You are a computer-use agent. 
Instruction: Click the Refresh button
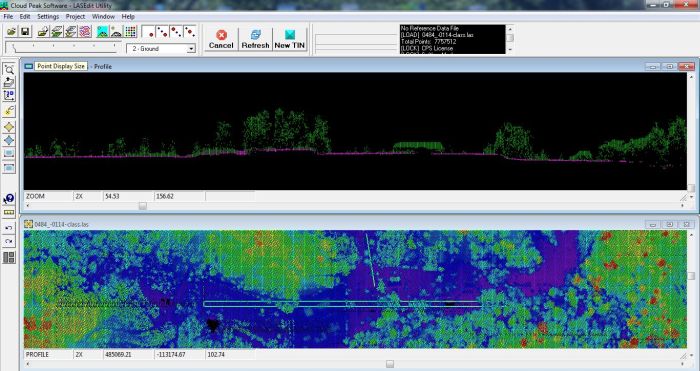[255, 39]
